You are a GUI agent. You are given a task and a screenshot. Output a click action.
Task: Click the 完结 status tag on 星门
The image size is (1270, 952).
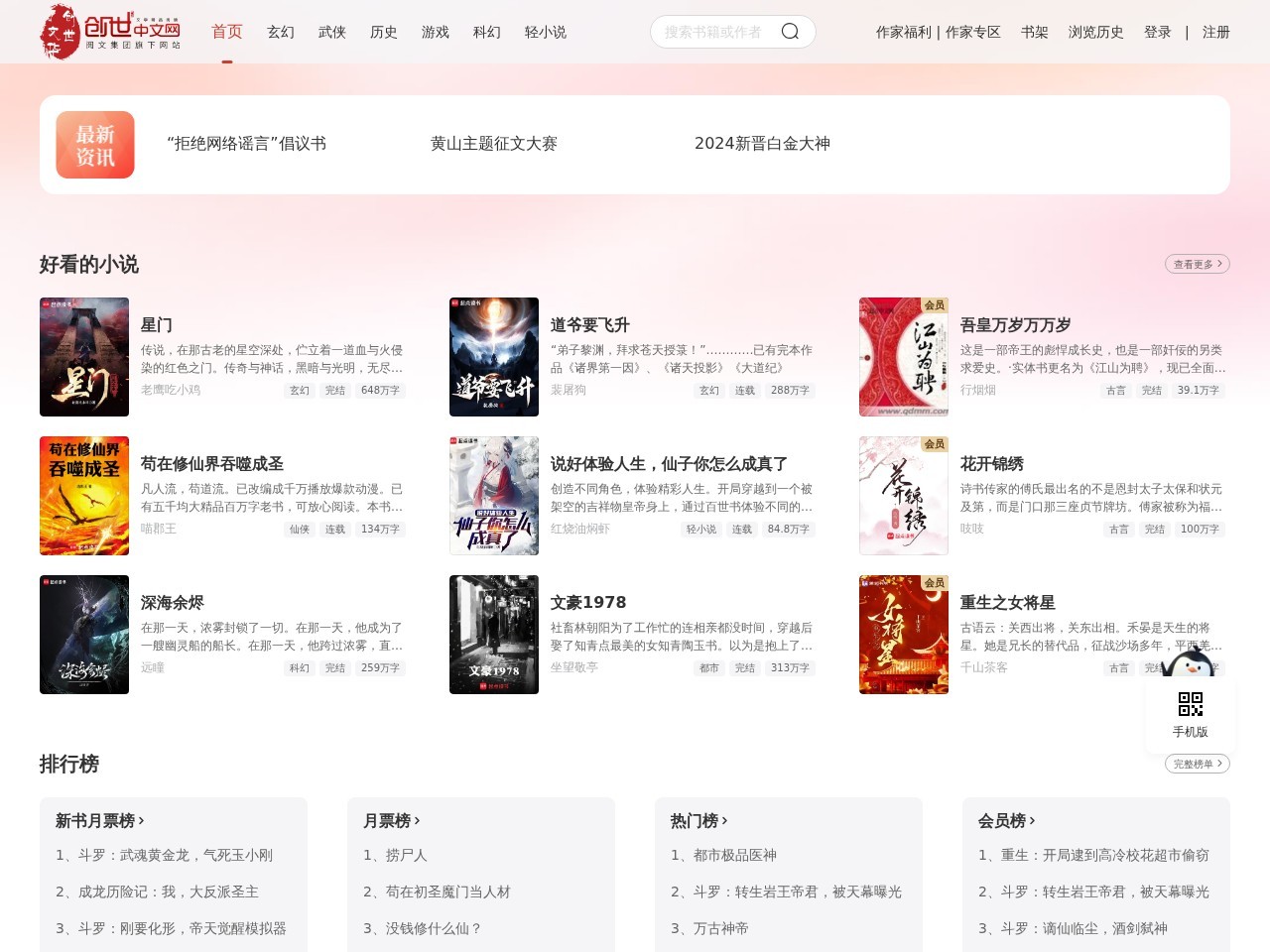click(334, 390)
